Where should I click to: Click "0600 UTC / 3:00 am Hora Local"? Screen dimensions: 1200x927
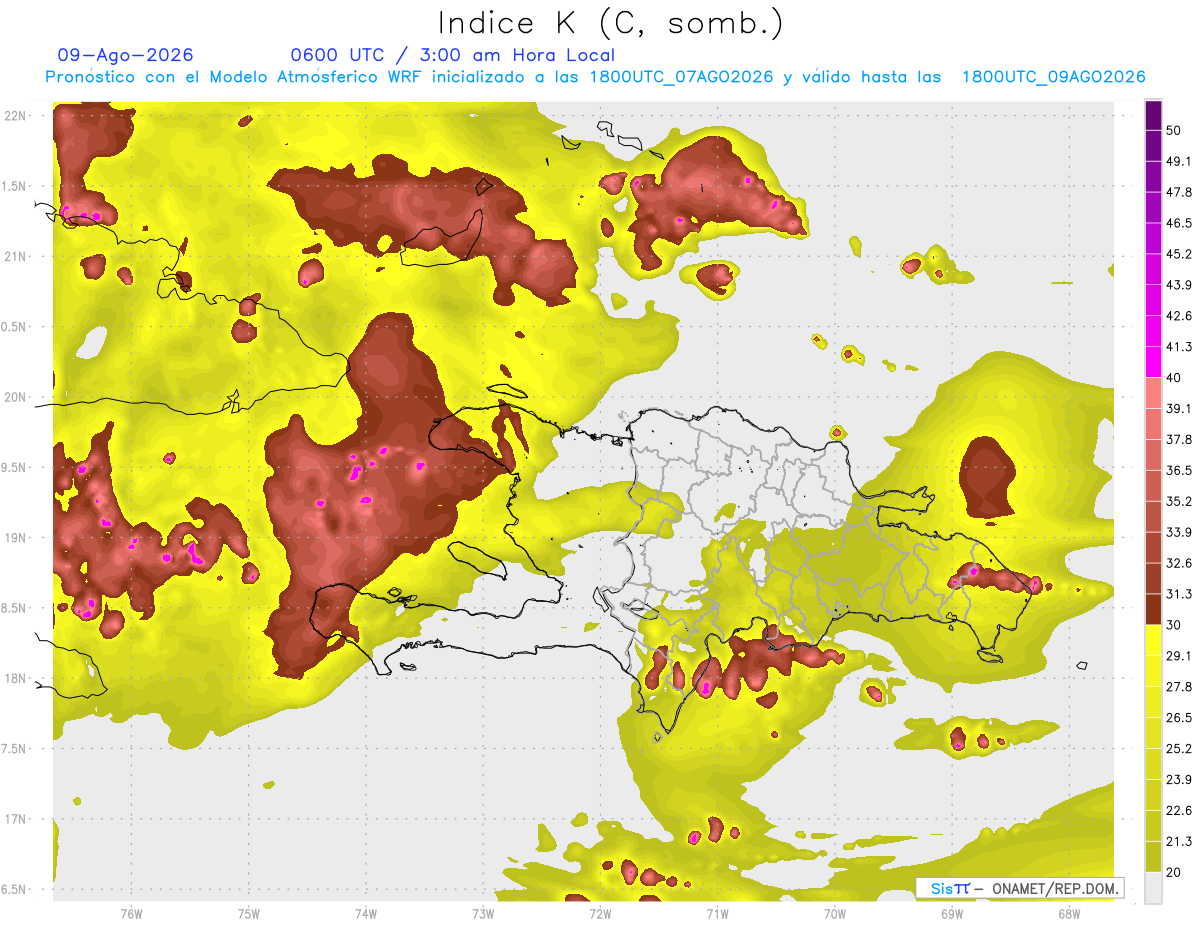[453, 55]
